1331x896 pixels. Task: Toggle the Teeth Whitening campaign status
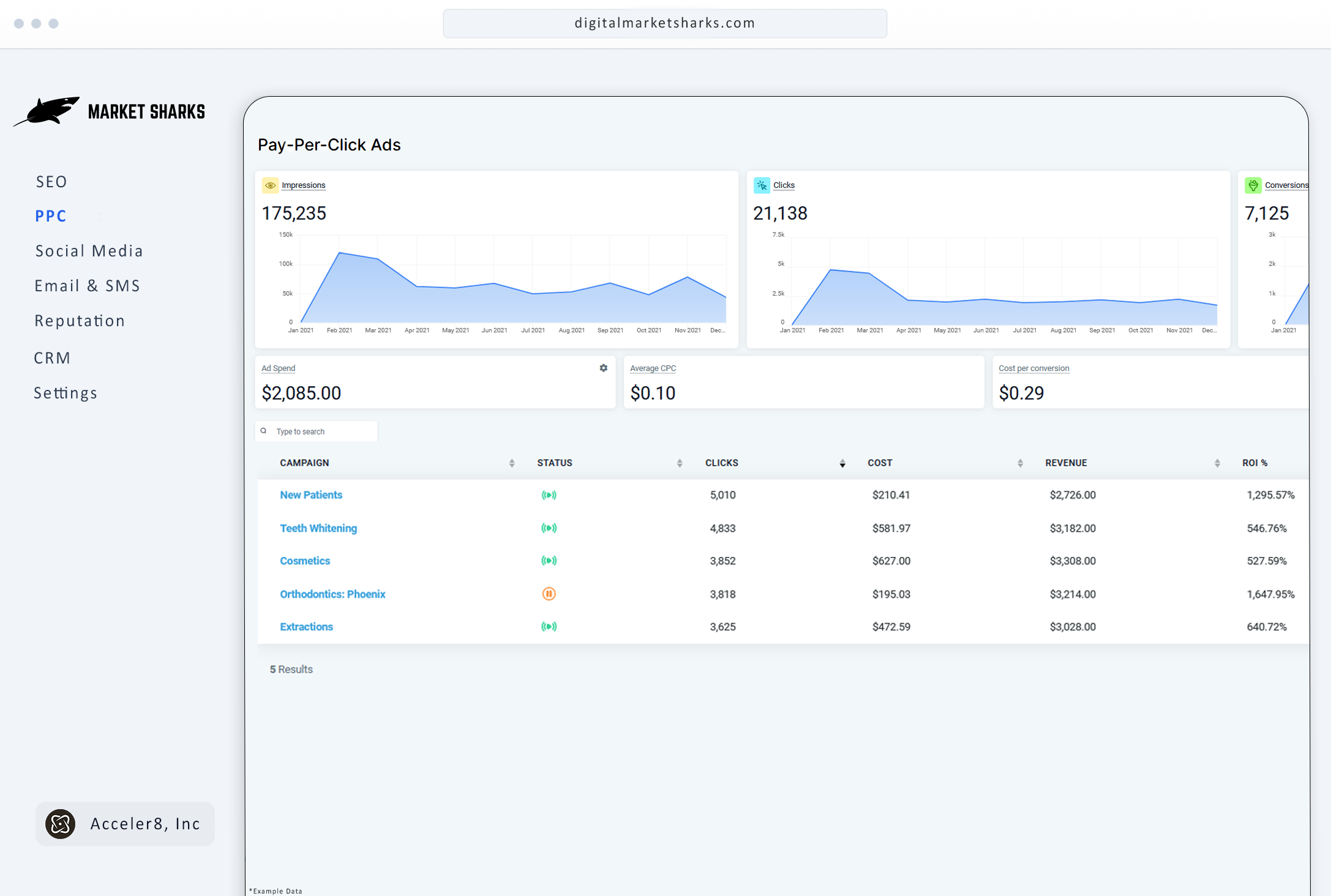[x=549, y=528]
